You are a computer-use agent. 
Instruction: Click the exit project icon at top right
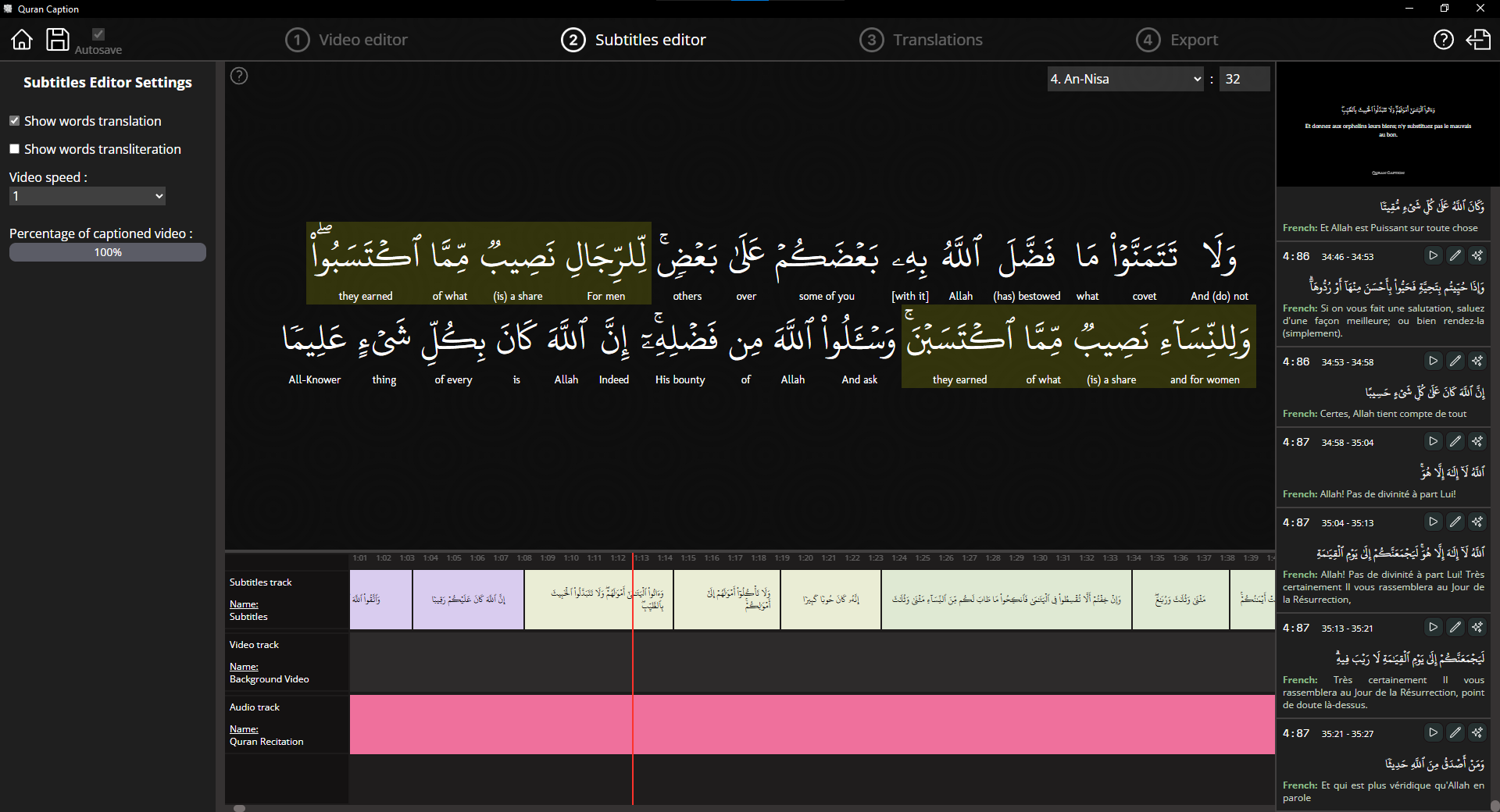tap(1478, 39)
